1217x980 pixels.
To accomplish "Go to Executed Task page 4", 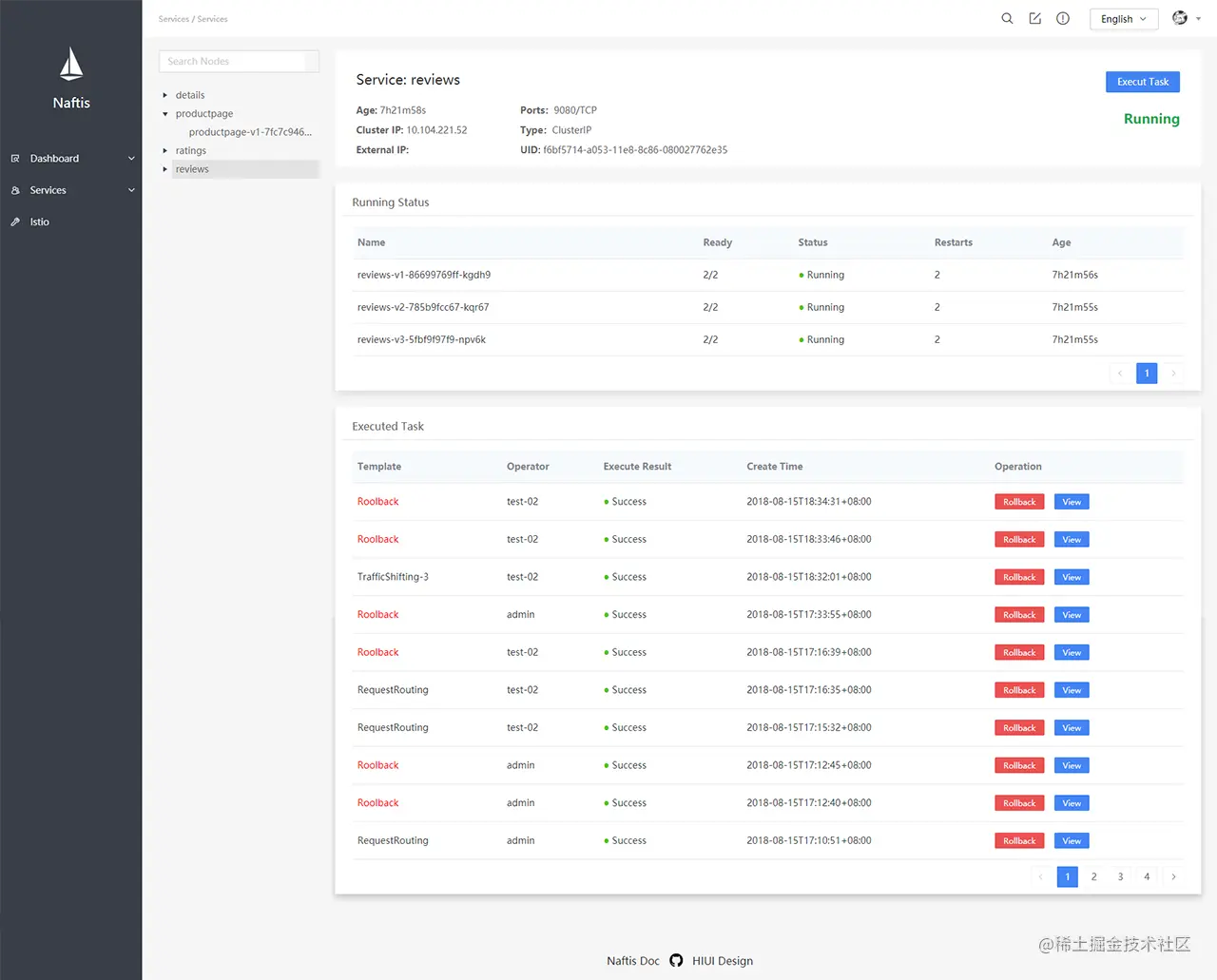I will click(x=1147, y=876).
